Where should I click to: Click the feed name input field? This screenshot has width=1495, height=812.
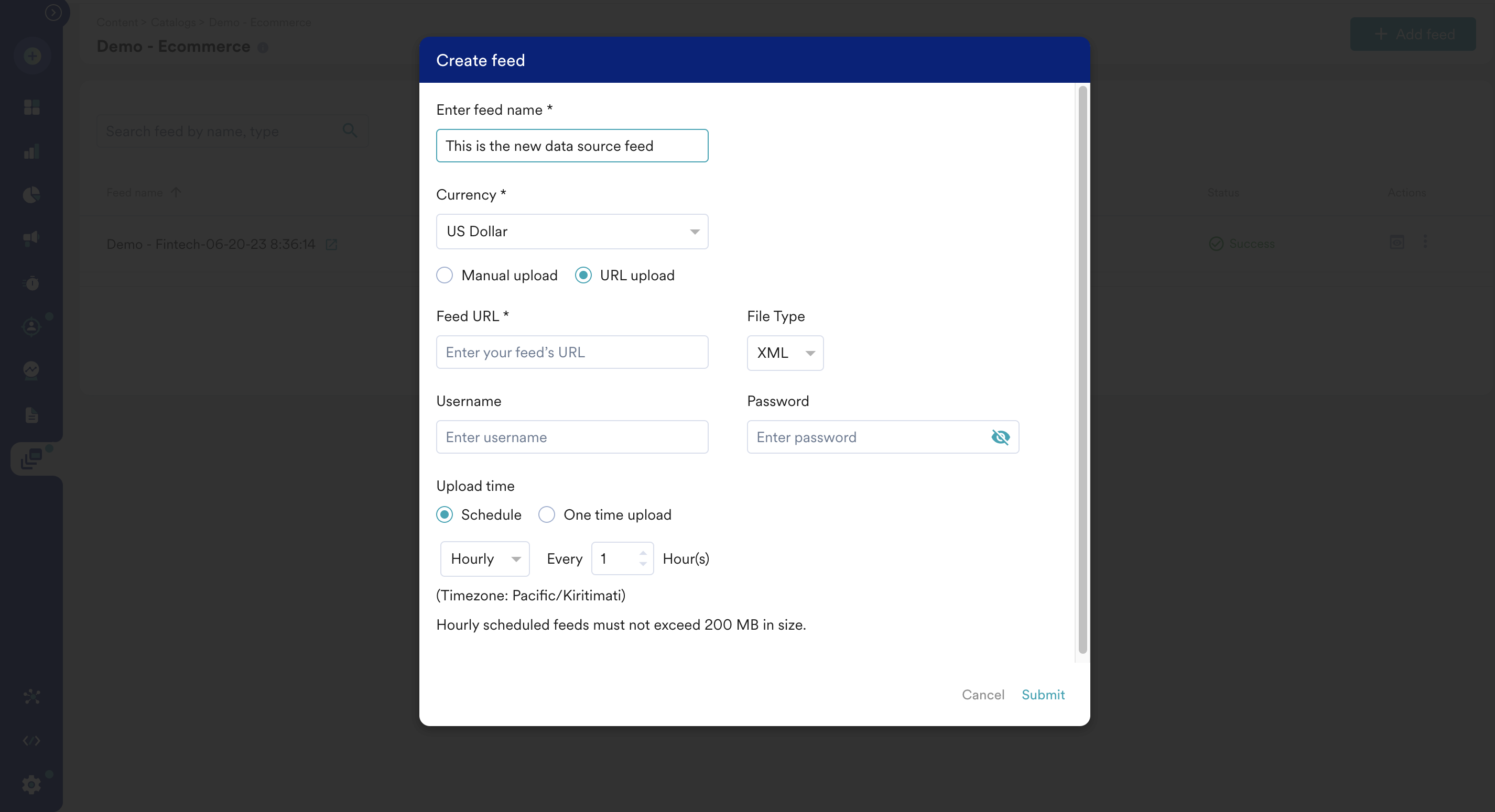[x=572, y=146]
